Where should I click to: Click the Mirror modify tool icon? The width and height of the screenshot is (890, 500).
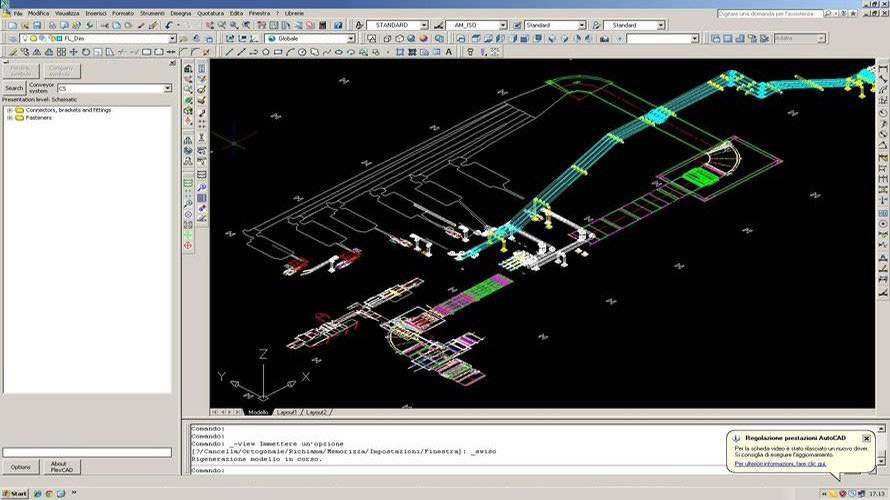pos(37,52)
